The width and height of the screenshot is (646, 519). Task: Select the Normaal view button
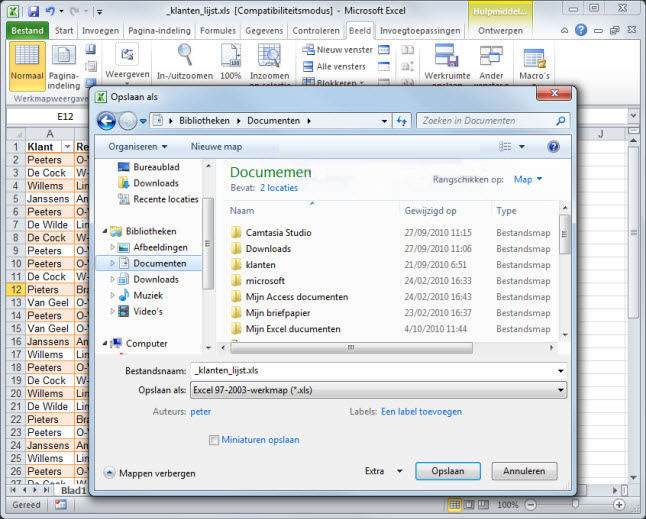point(27,66)
